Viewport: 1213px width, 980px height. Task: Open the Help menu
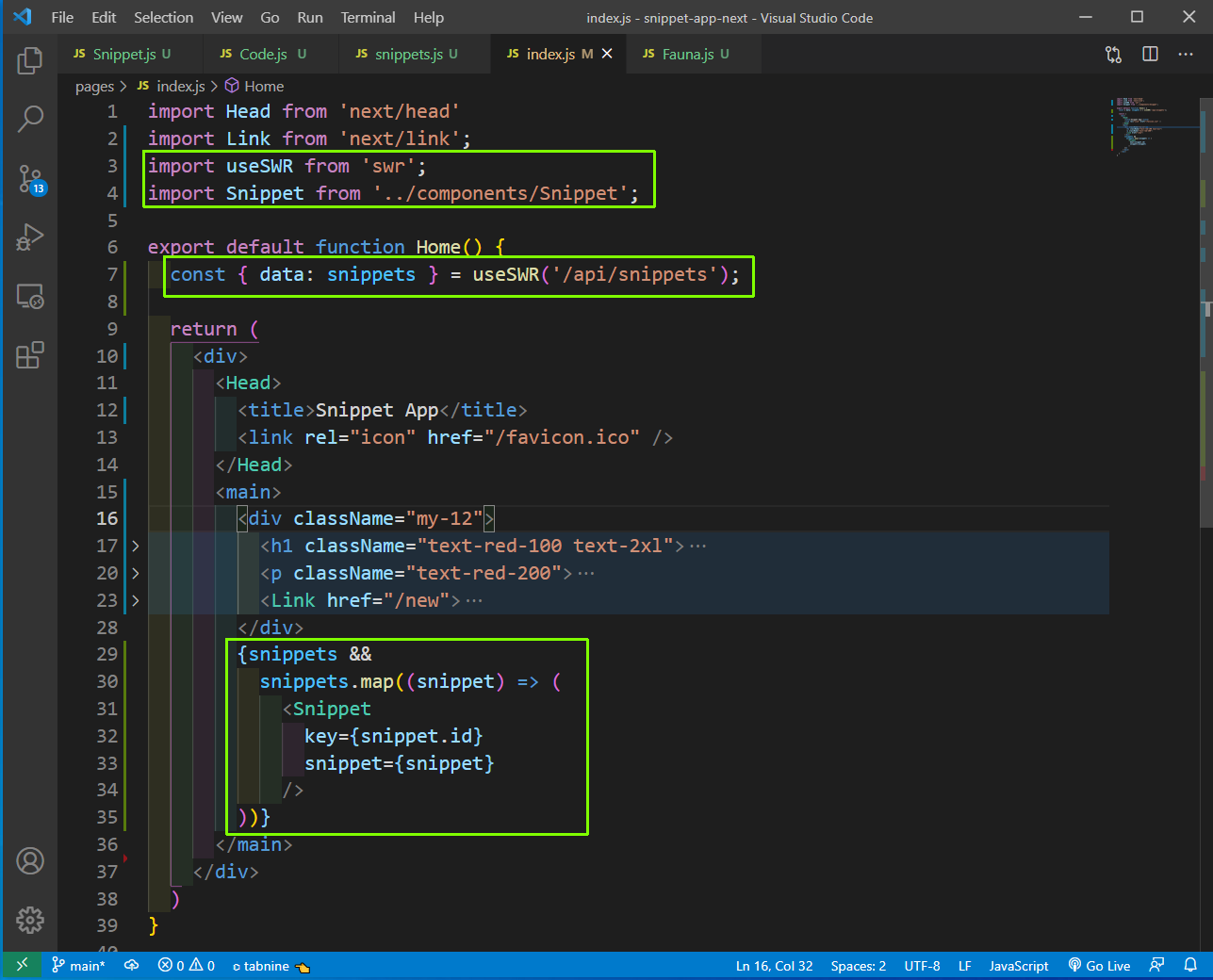point(428,17)
